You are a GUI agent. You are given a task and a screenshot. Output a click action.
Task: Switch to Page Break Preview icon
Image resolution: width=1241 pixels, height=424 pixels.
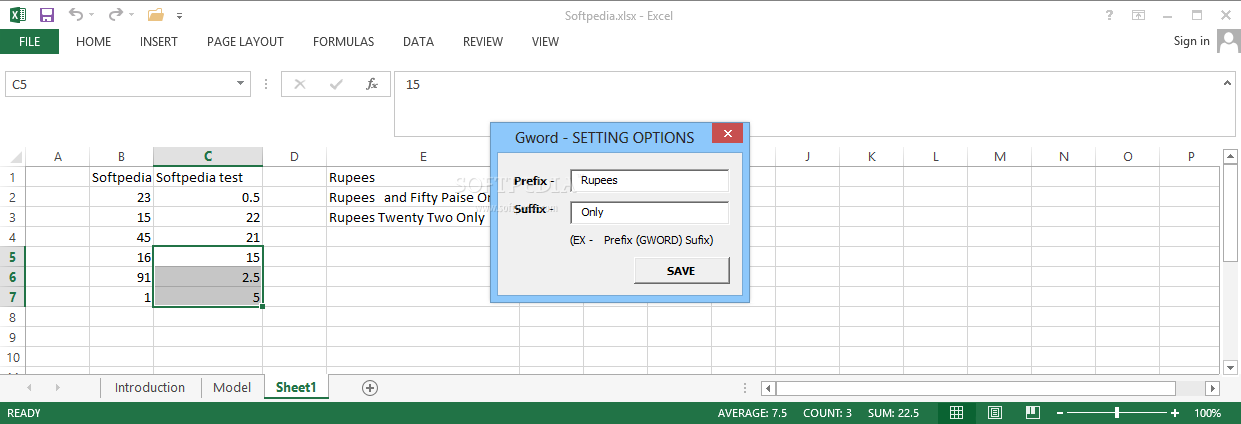pos(1034,413)
